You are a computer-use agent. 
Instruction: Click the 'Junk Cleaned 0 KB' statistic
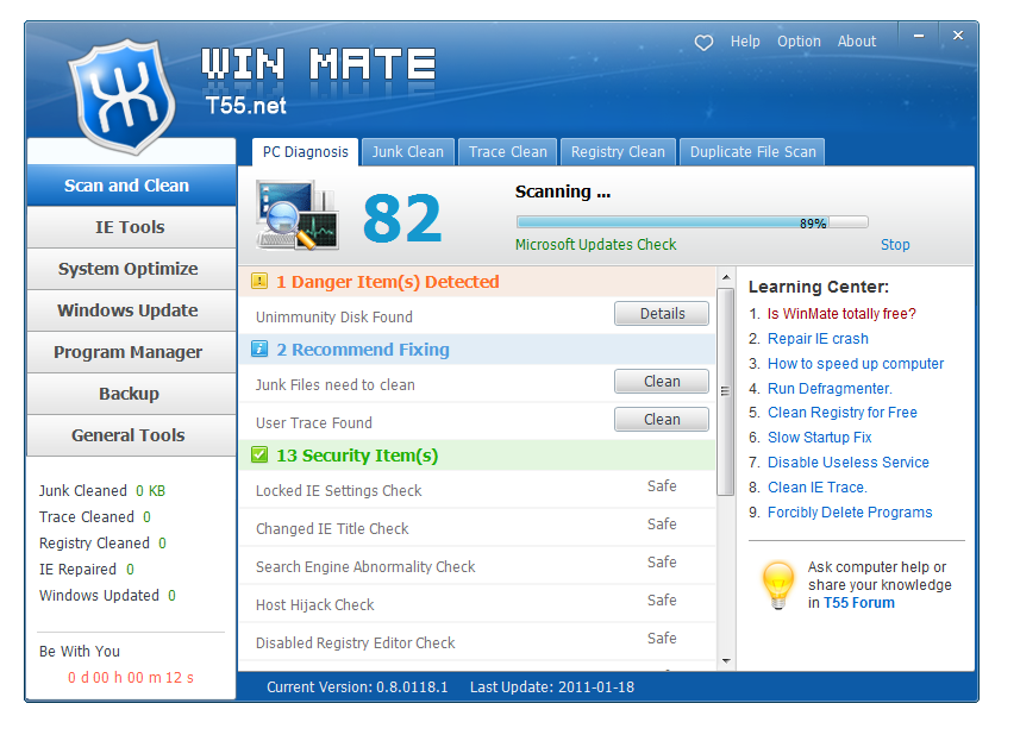tap(102, 491)
